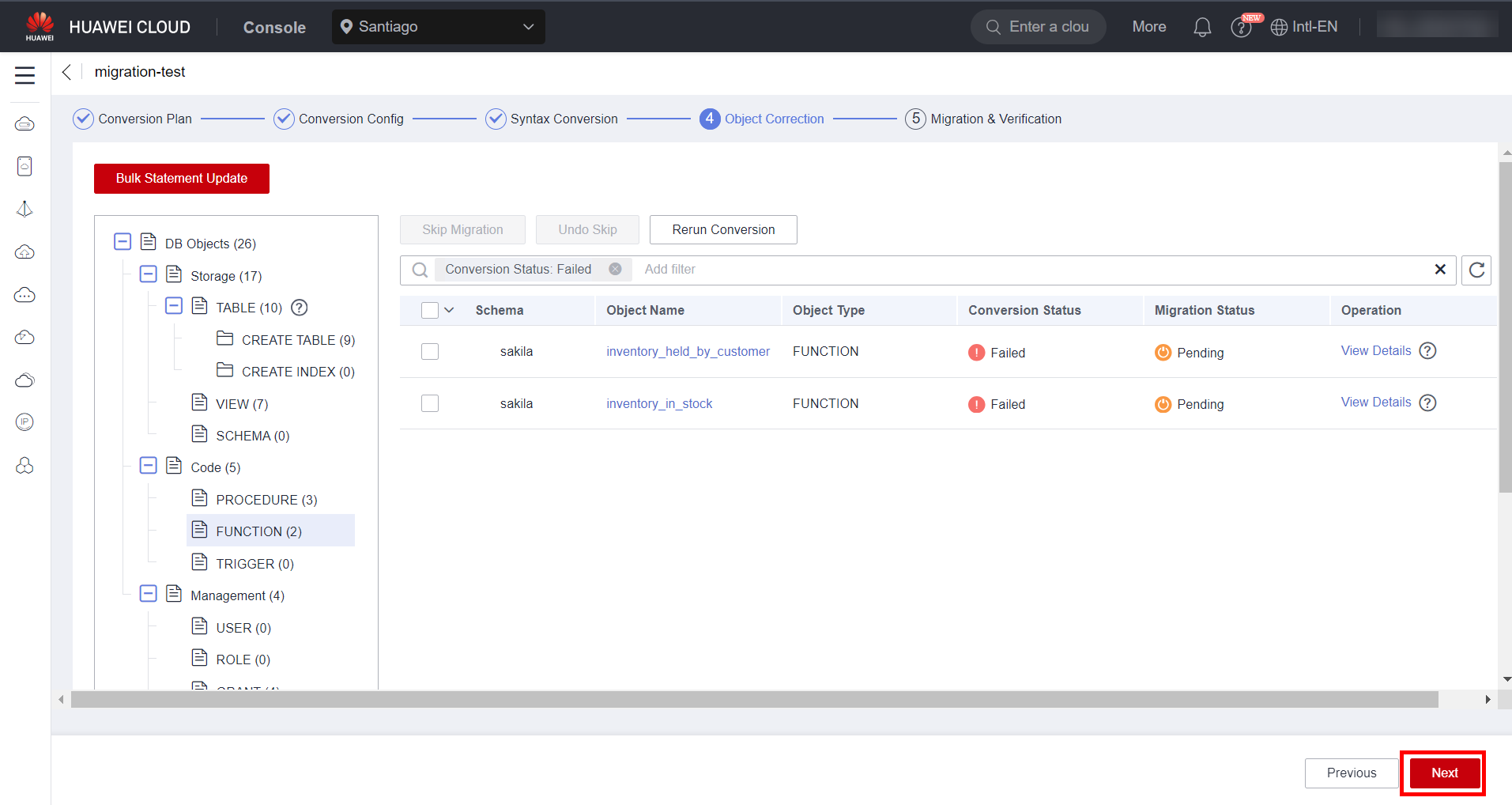Open the hamburger navigation menu

pos(25,75)
